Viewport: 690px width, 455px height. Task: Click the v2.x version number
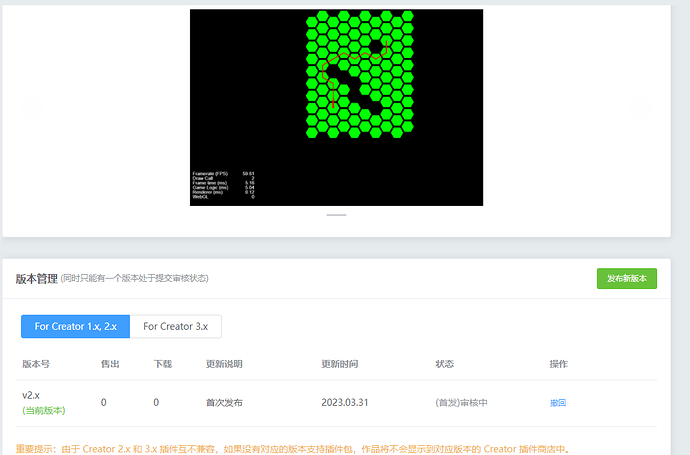[31, 395]
